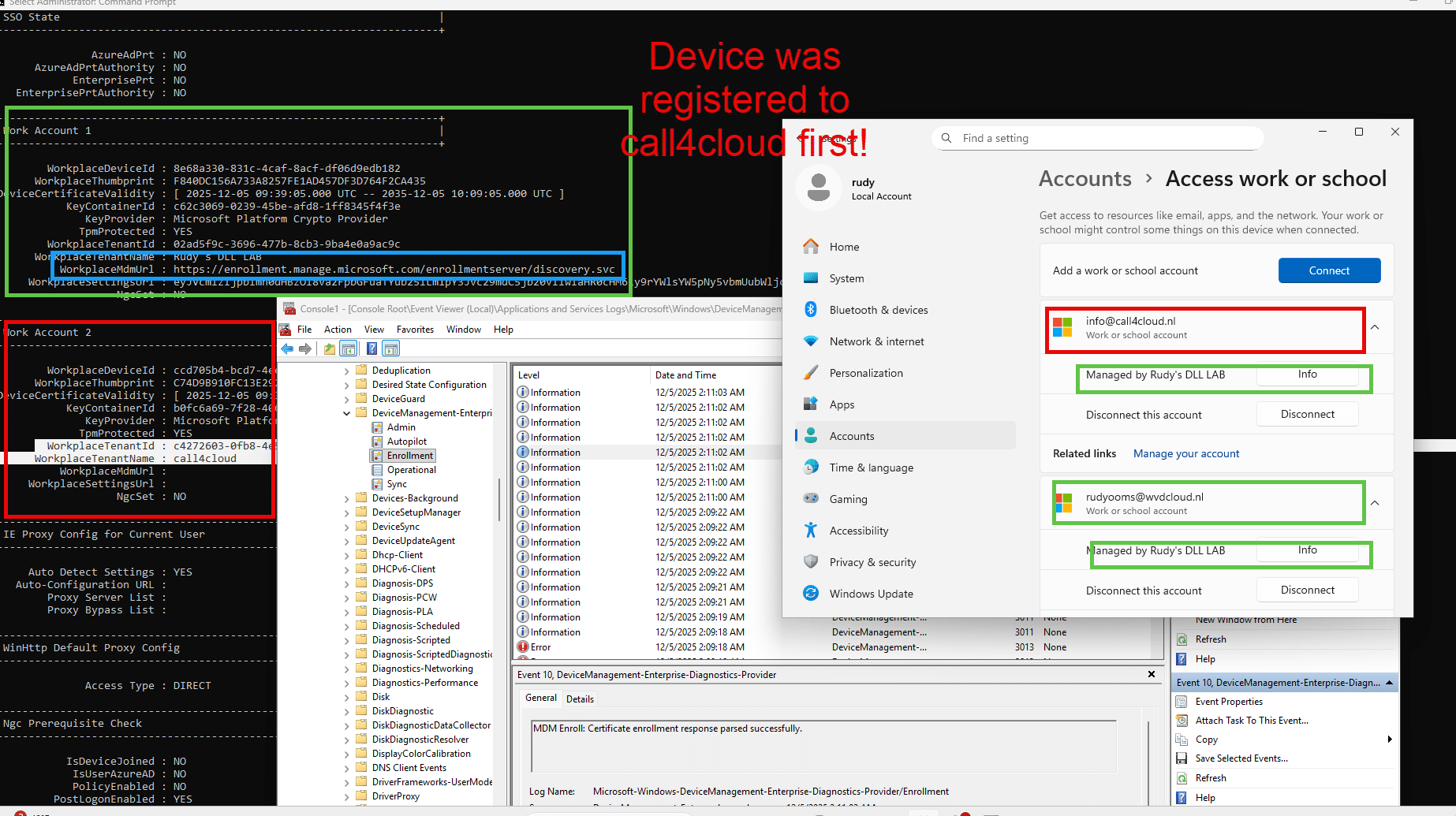1456x816 pixels.
Task: Open the Action menu in Event Viewer
Action: (x=338, y=329)
